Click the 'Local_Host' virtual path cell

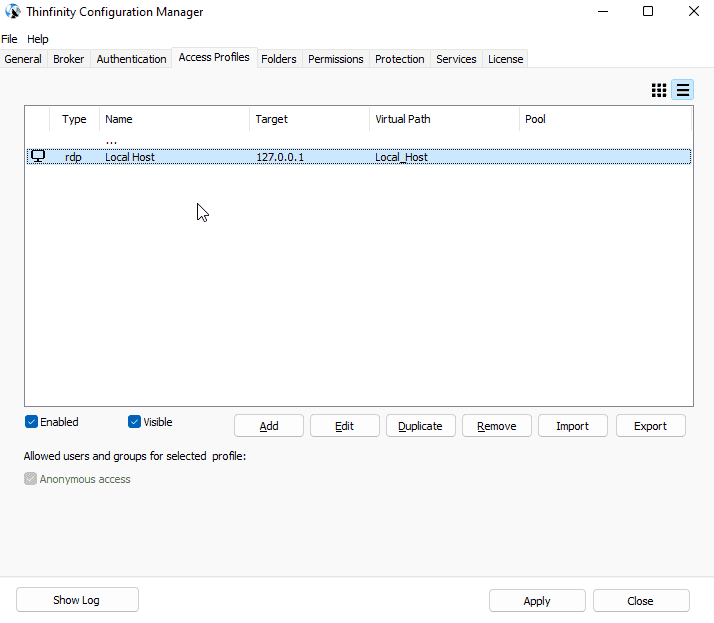point(401,157)
